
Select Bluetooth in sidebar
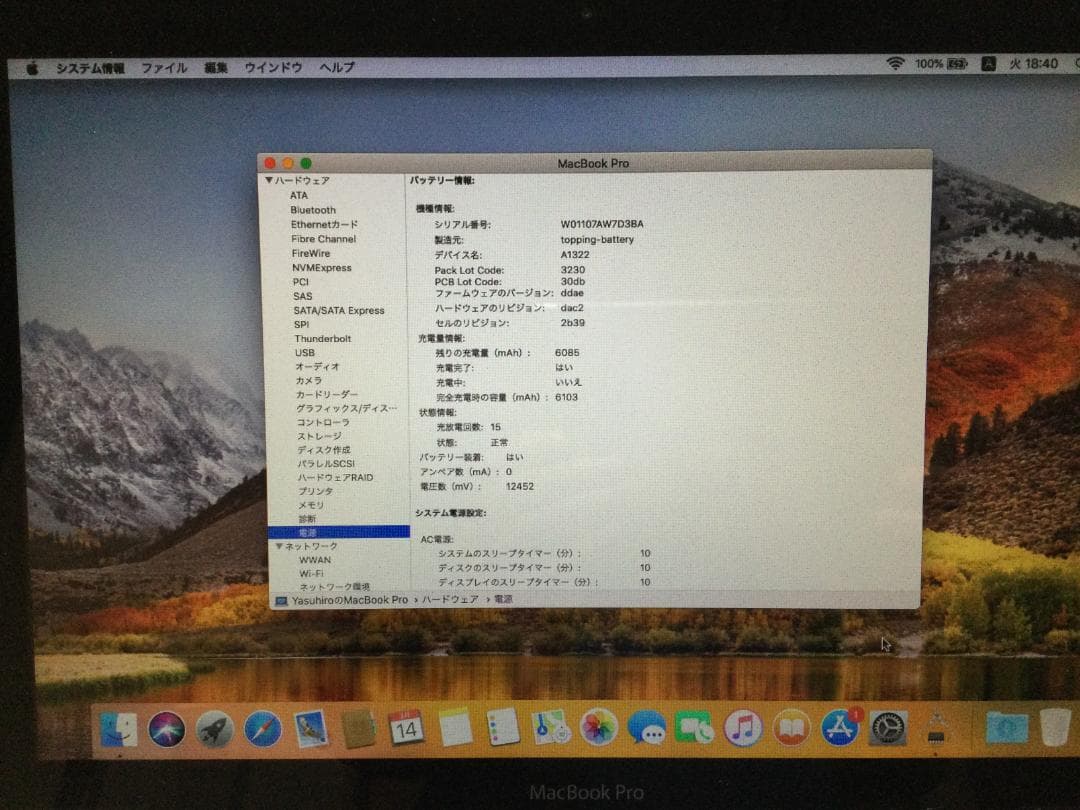coord(313,210)
